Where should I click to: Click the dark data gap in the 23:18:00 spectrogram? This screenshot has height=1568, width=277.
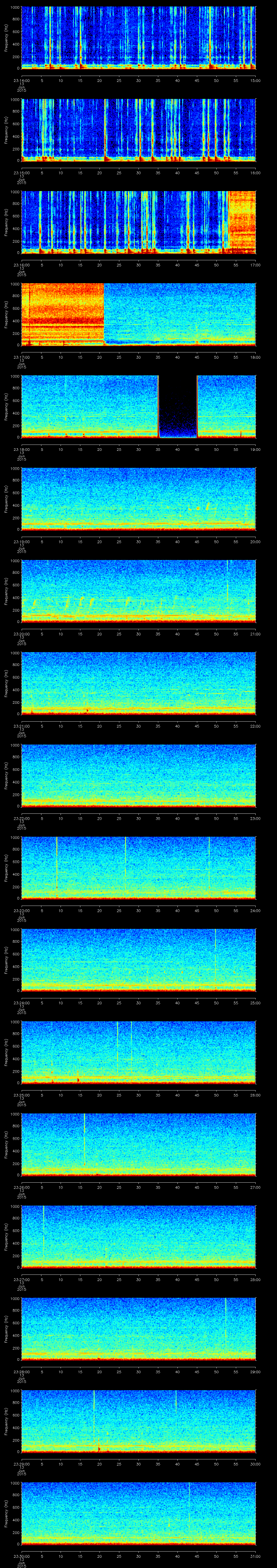(x=178, y=407)
